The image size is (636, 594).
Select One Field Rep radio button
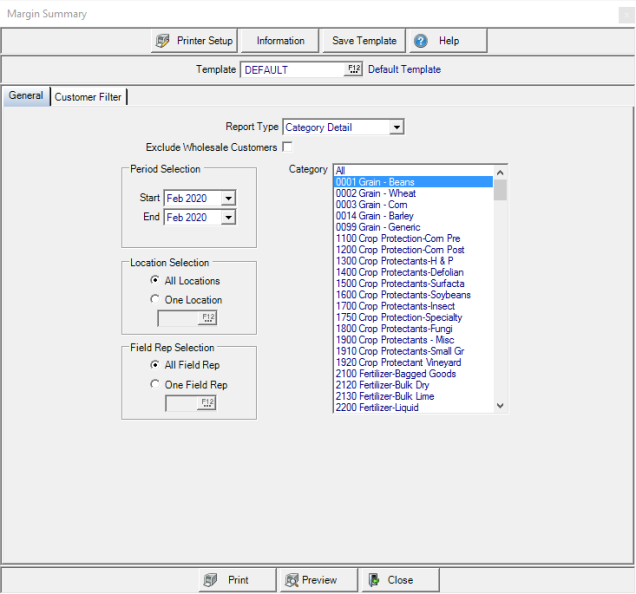click(155, 384)
